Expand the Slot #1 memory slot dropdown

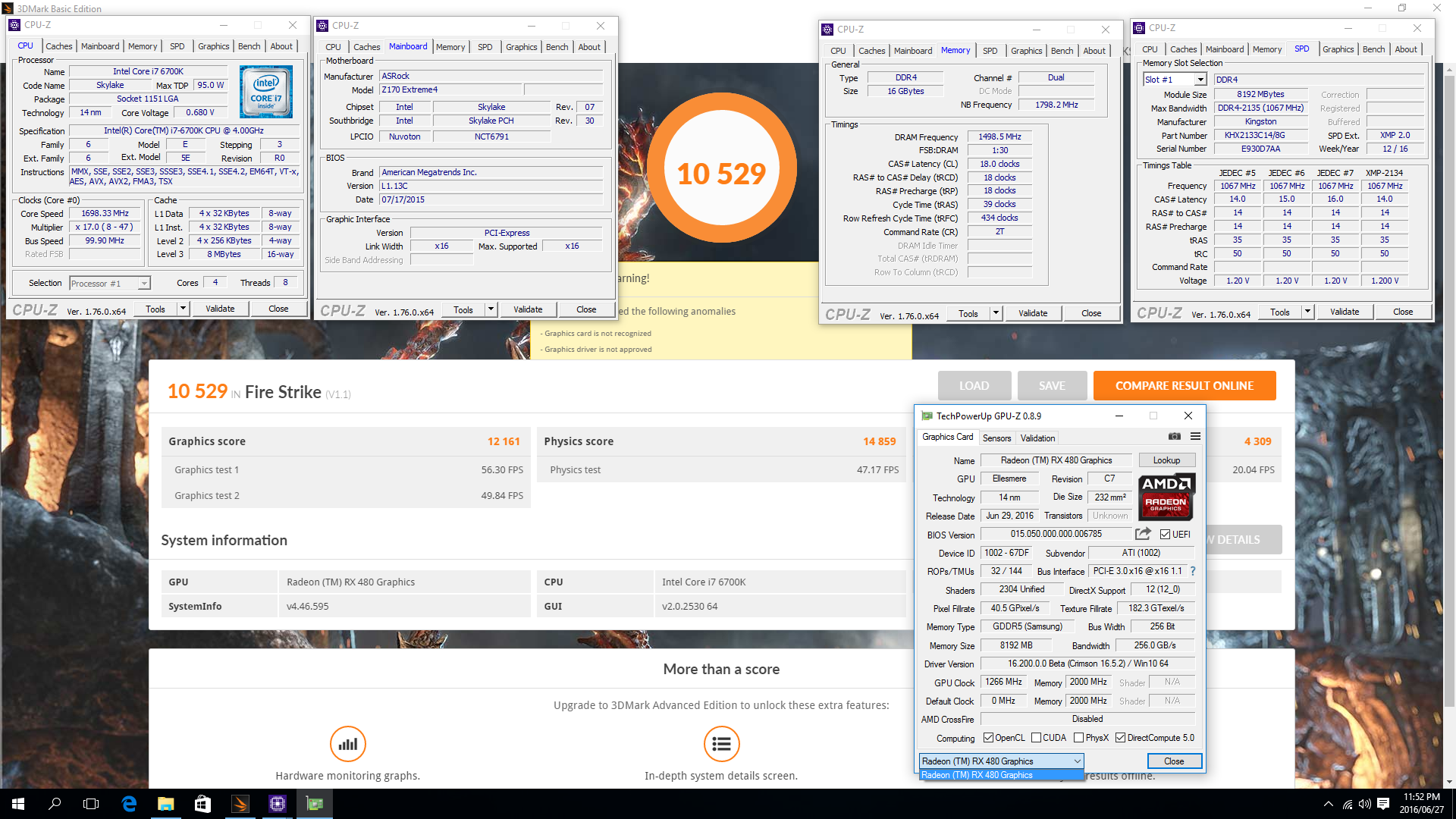[1200, 80]
